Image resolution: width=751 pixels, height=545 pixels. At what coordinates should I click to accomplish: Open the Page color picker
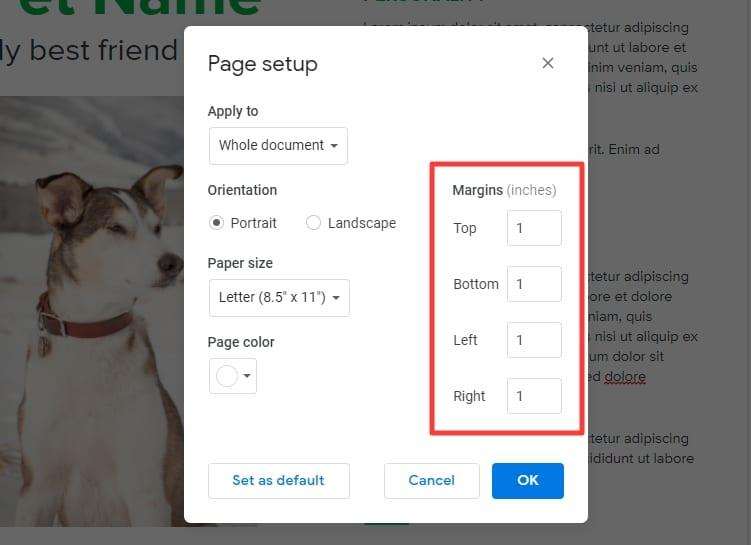click(233, 376)
